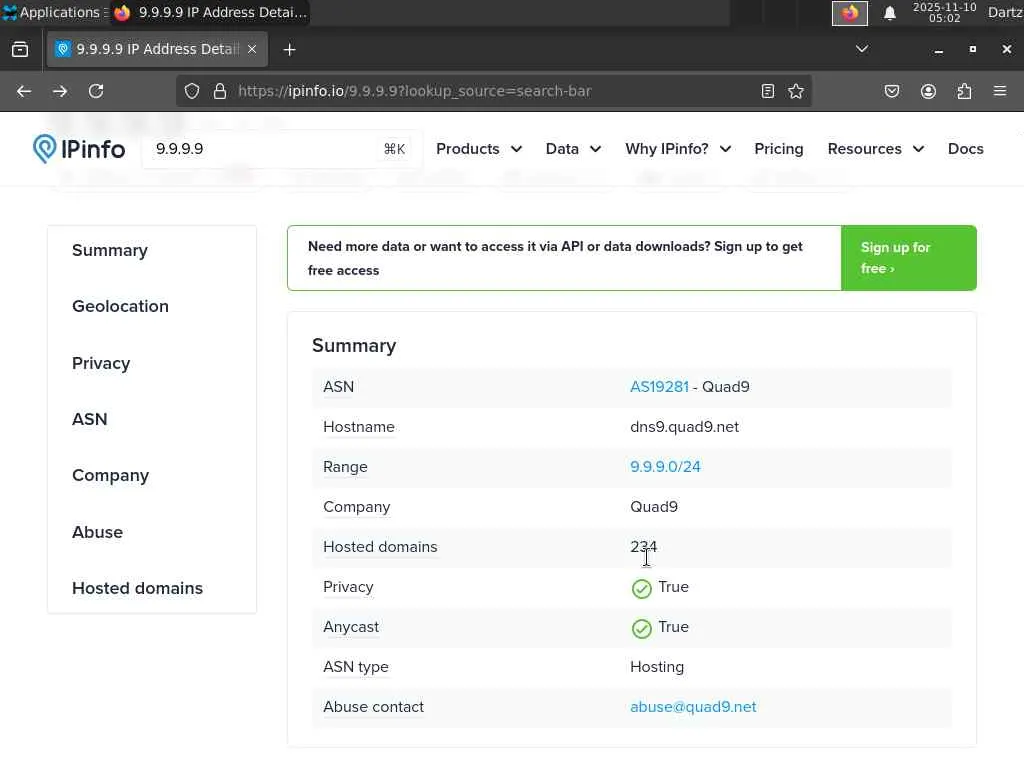Click the browser URL address bar
Image resolution: width=1024 pixels, height=768 pixels.
(493, 91)
